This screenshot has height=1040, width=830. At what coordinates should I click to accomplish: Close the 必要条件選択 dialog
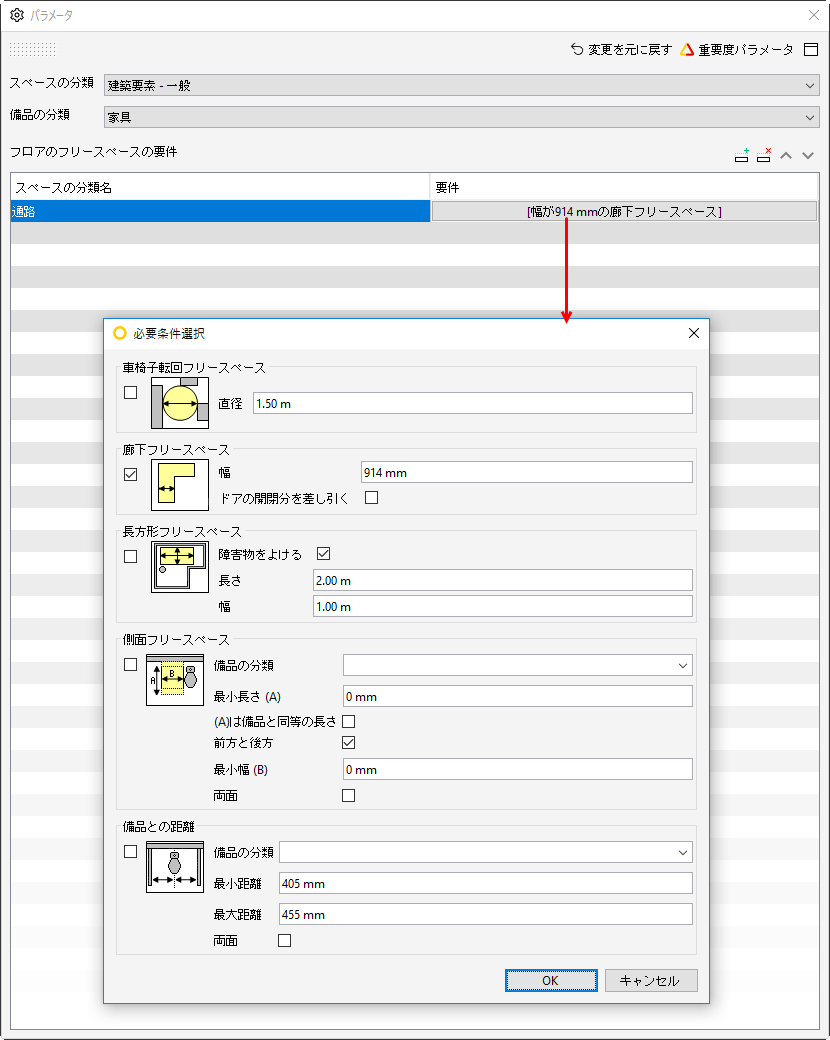[694, 333]
